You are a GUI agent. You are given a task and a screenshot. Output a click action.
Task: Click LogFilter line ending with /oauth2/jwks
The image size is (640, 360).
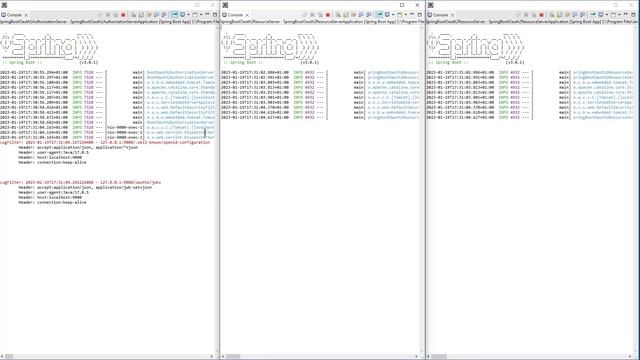tap(80, 182)
